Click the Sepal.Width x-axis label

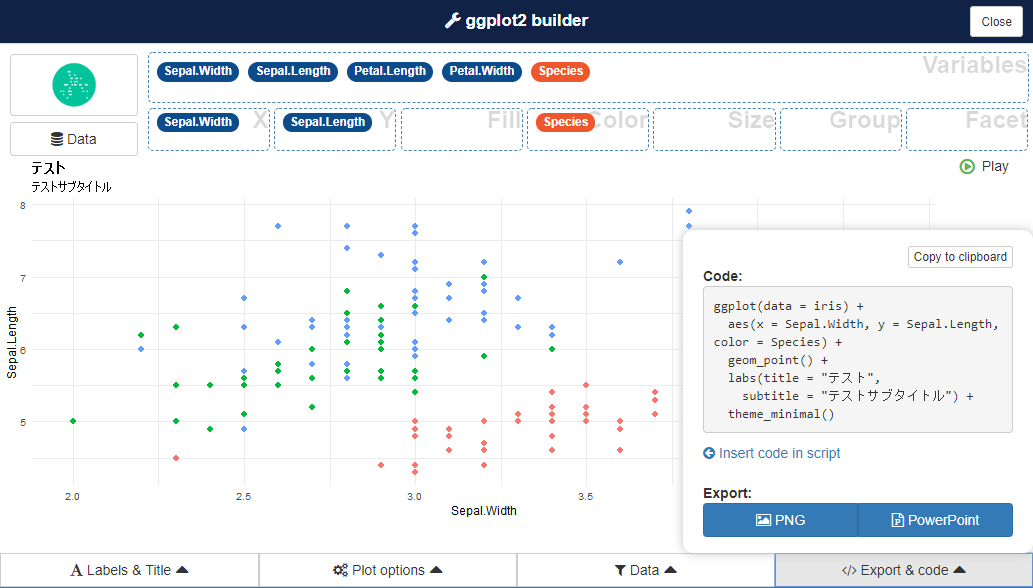coord(484,510)
